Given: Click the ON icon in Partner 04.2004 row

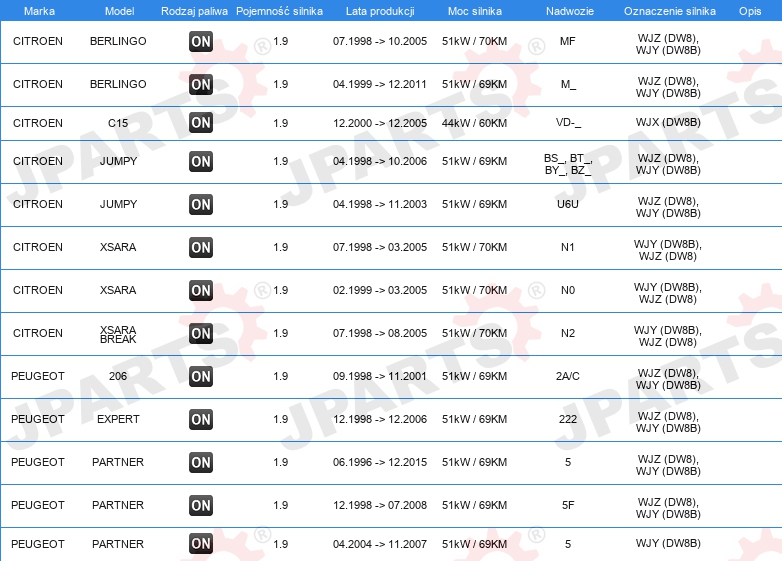Looking at the screenshot, I should pos(201,544).
